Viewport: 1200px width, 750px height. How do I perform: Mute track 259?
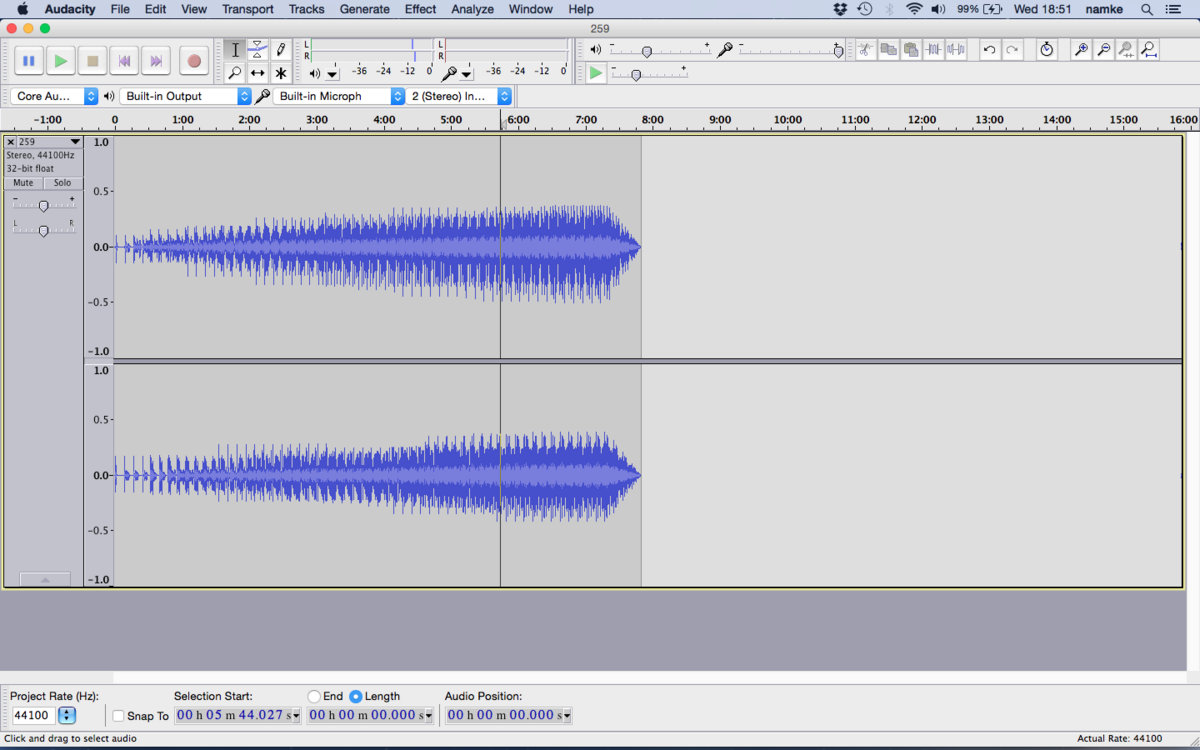point(23,183)
